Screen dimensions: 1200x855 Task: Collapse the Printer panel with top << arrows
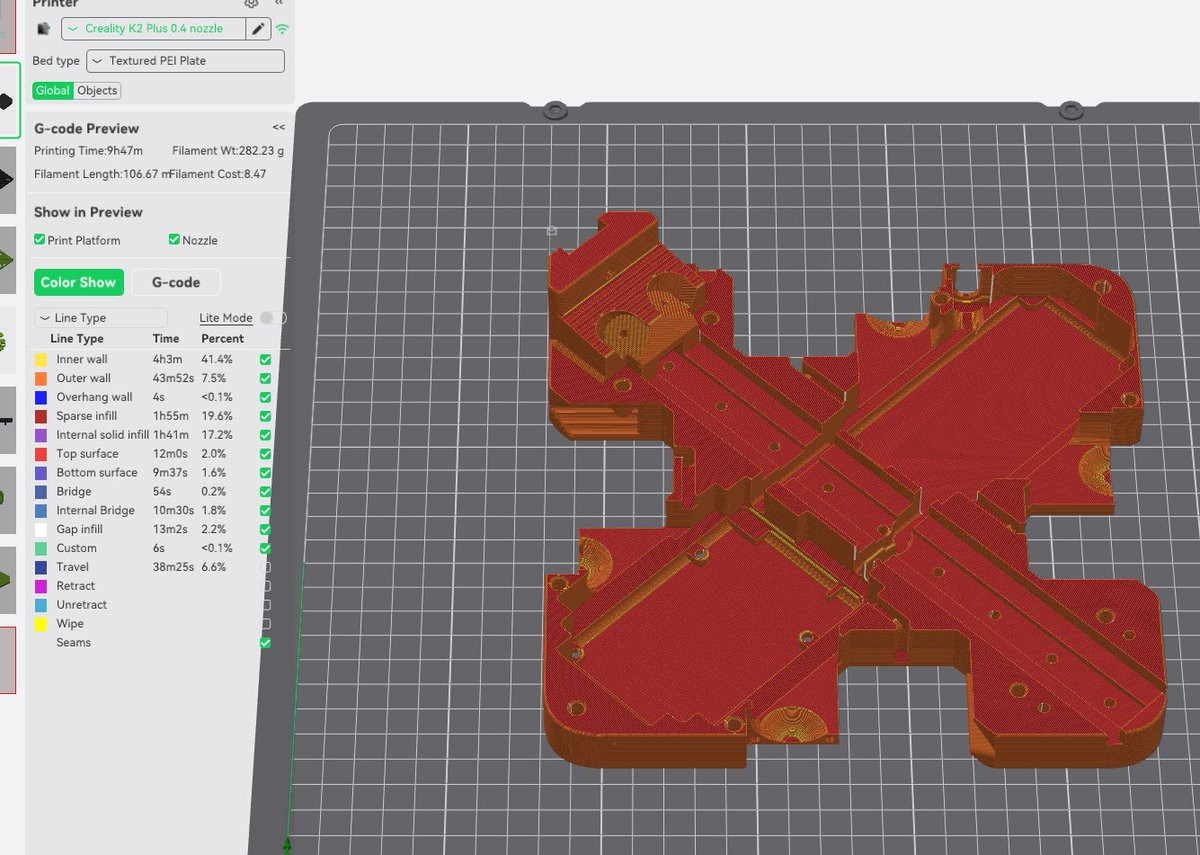(x=279, y=4)
